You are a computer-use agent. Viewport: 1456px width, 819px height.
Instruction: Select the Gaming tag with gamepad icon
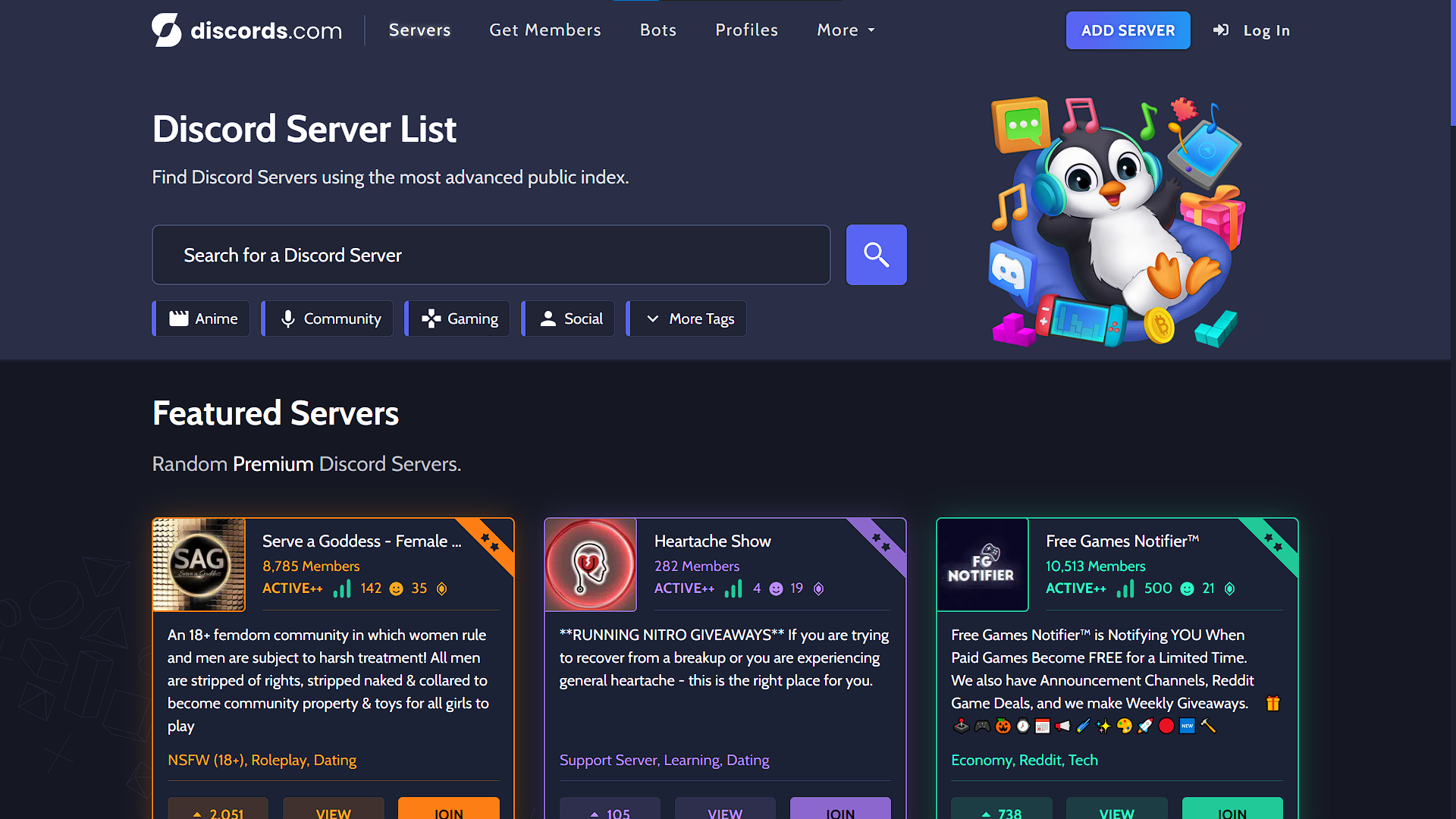pyautogui.click(x=458, y=318)
